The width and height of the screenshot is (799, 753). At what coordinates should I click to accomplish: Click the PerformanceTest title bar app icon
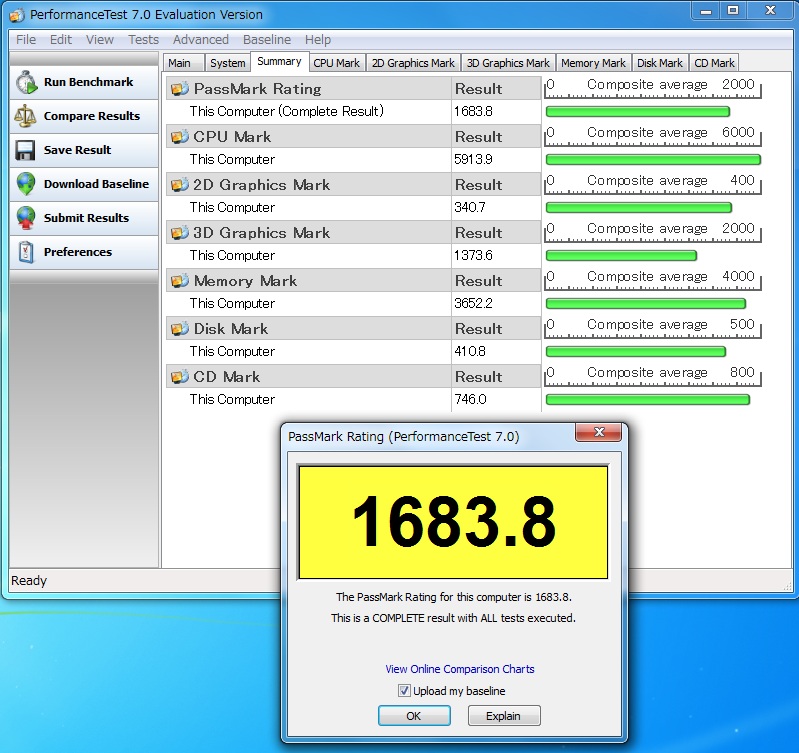coord(17,15)
